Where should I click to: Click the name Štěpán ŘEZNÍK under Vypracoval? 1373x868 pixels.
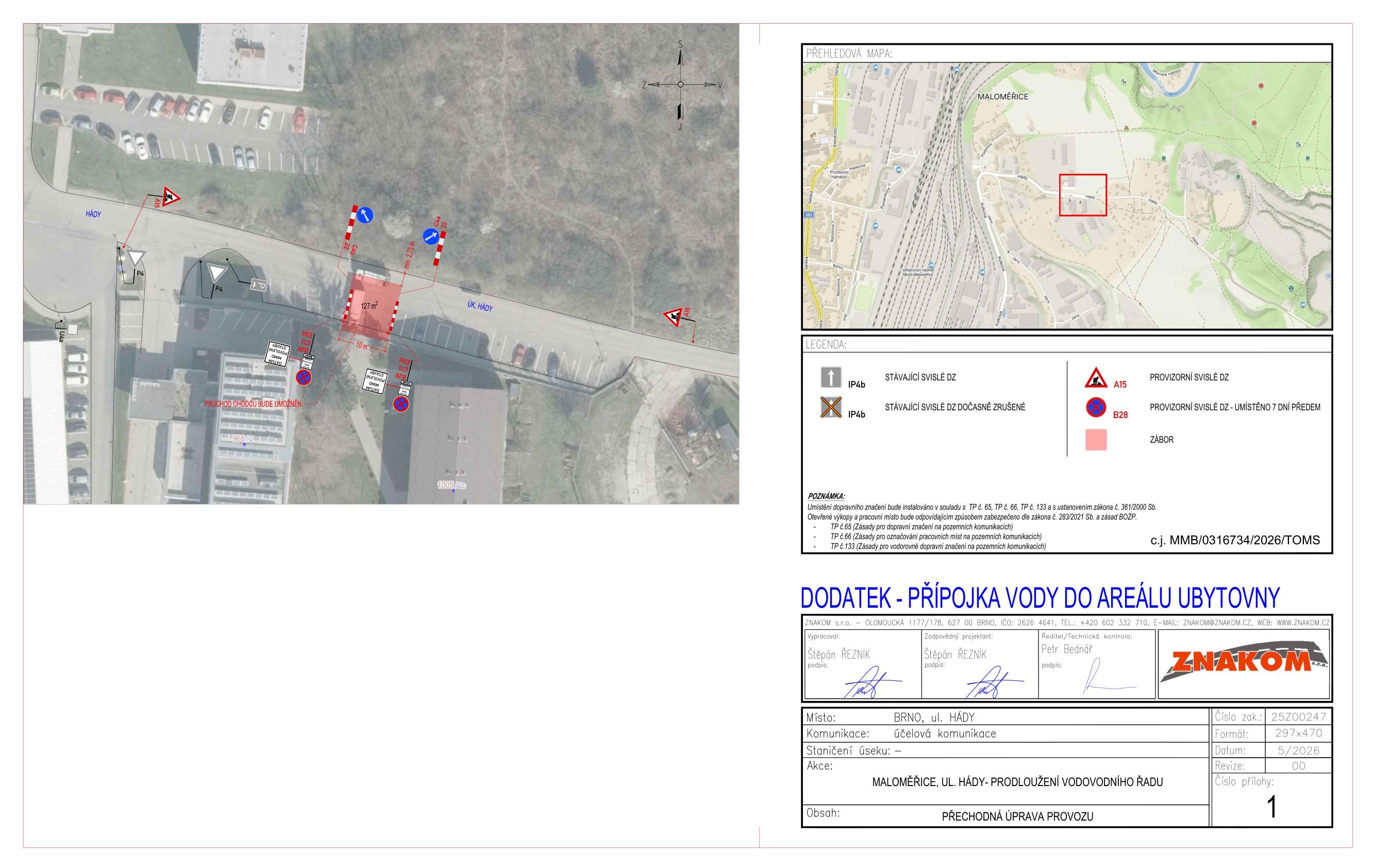(839, 655)
